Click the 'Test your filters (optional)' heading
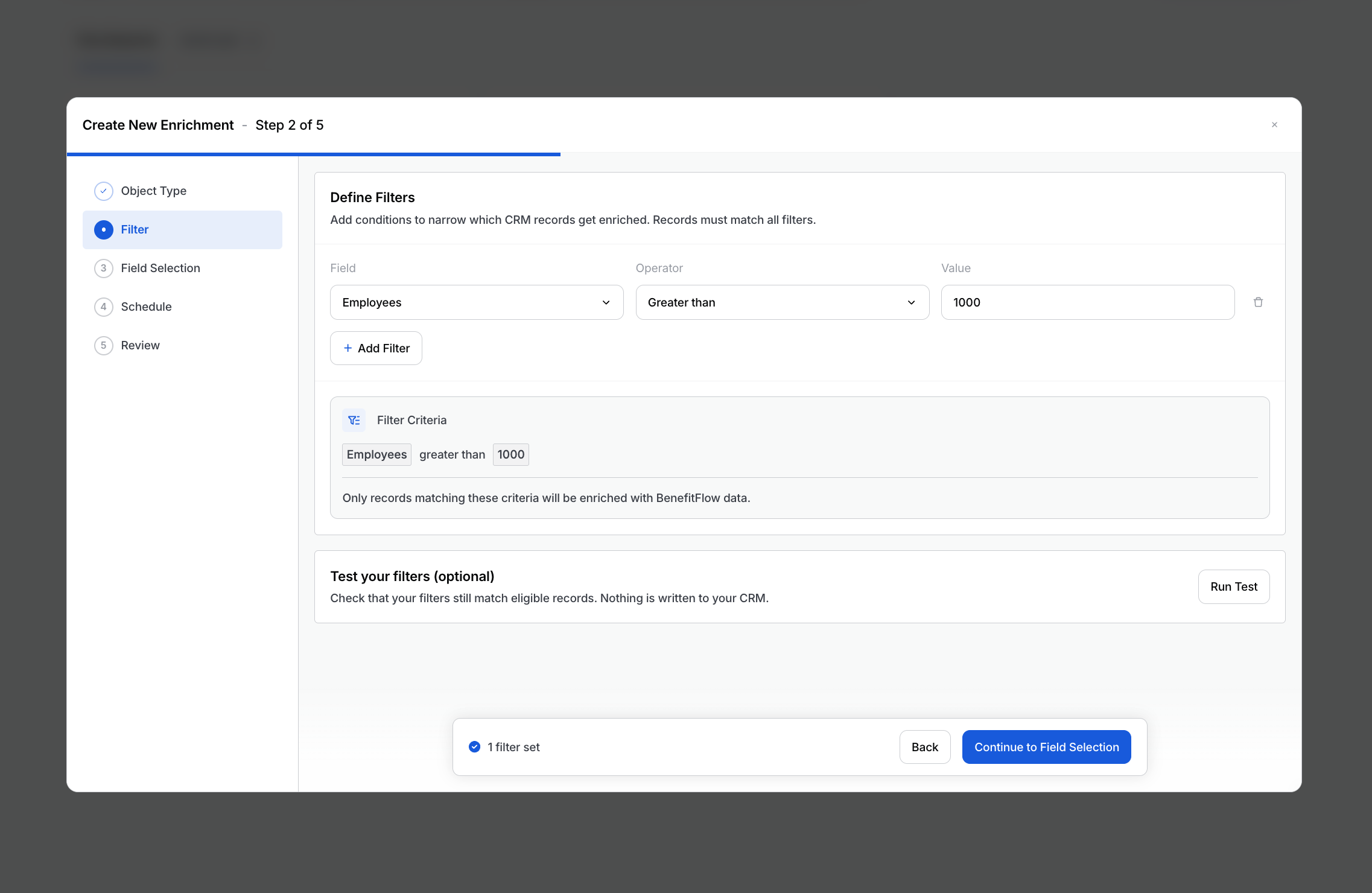This screenshot has width=1372, height=893. (x=412, y=576)
